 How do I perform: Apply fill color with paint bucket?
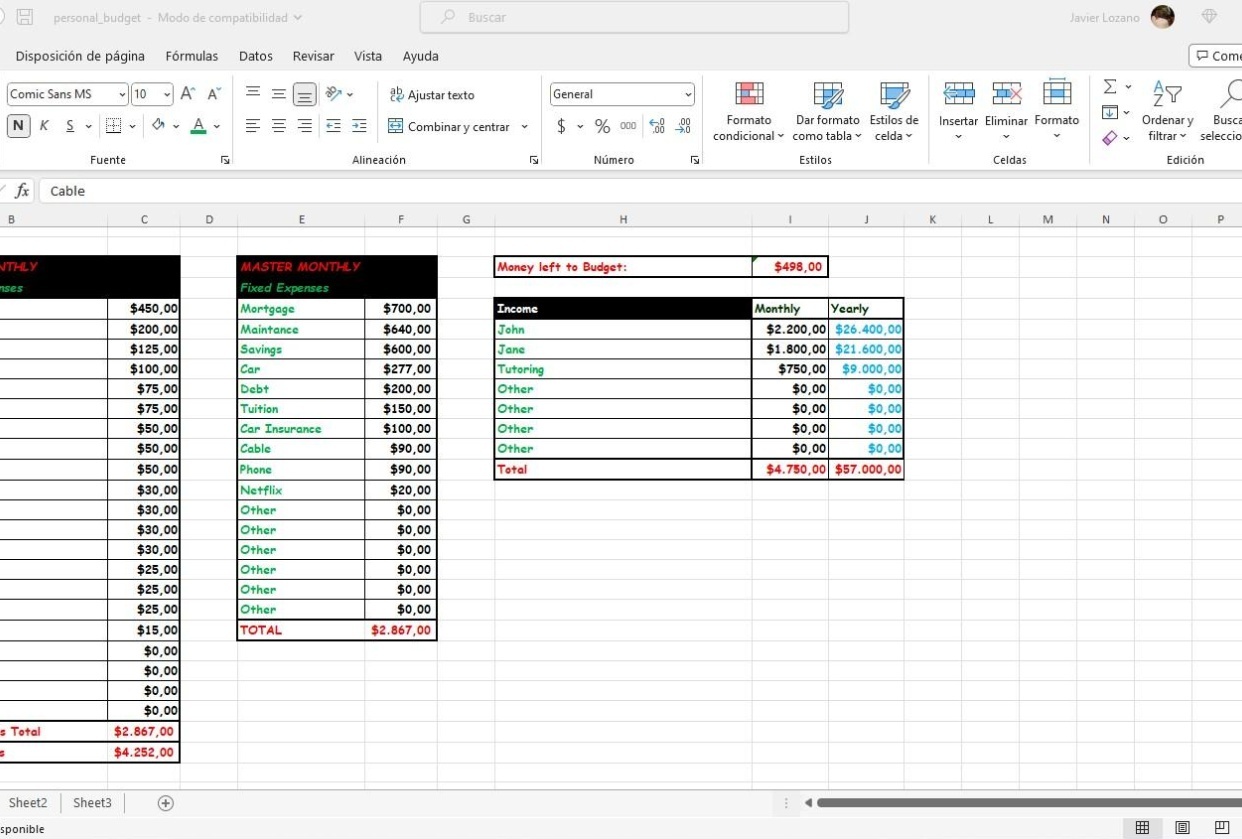pos(158,126)
